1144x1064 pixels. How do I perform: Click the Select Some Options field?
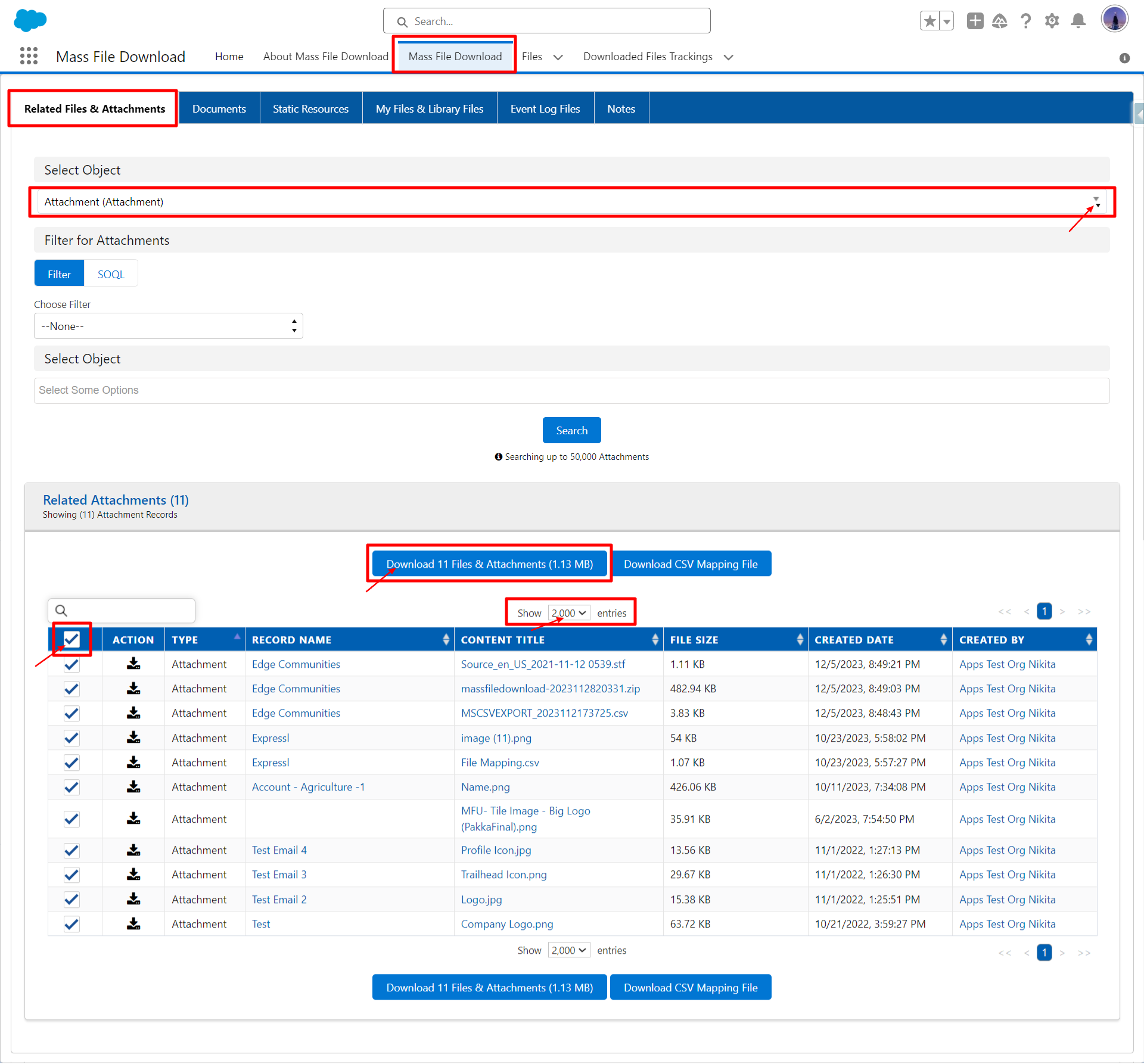571,390
